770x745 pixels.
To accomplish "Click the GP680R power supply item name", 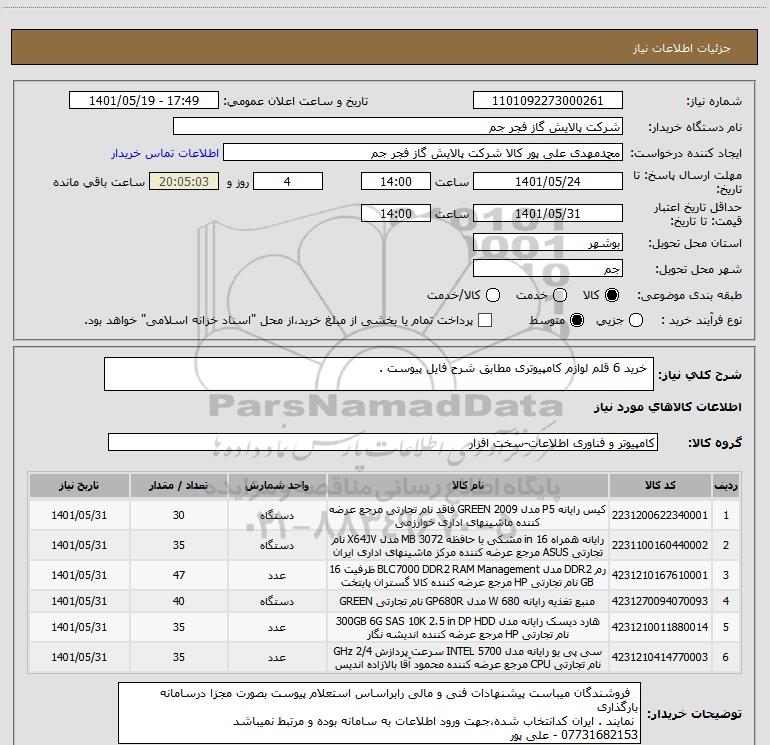I will tap(468, 601).
